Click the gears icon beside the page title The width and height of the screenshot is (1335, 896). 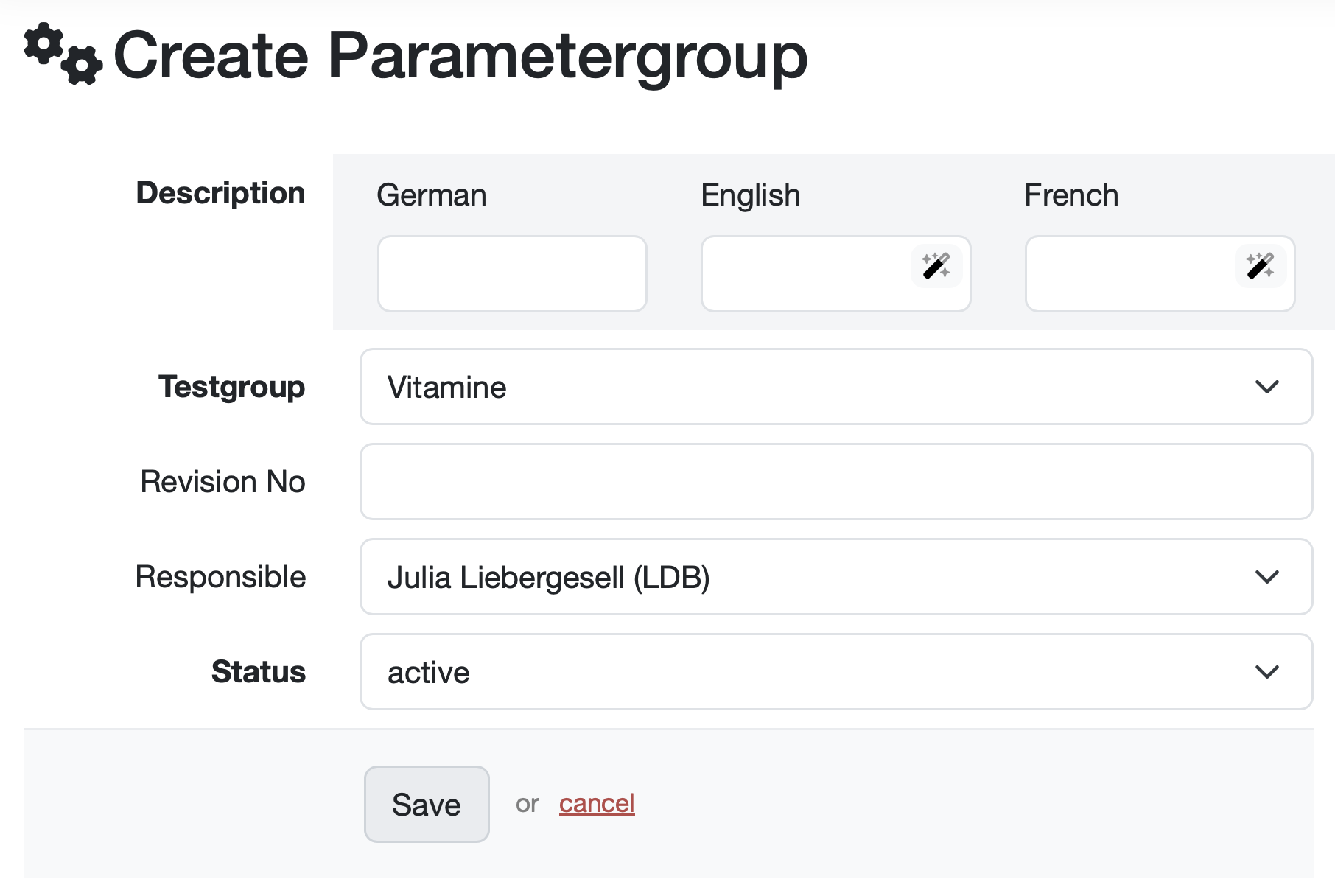click(63, 54)
